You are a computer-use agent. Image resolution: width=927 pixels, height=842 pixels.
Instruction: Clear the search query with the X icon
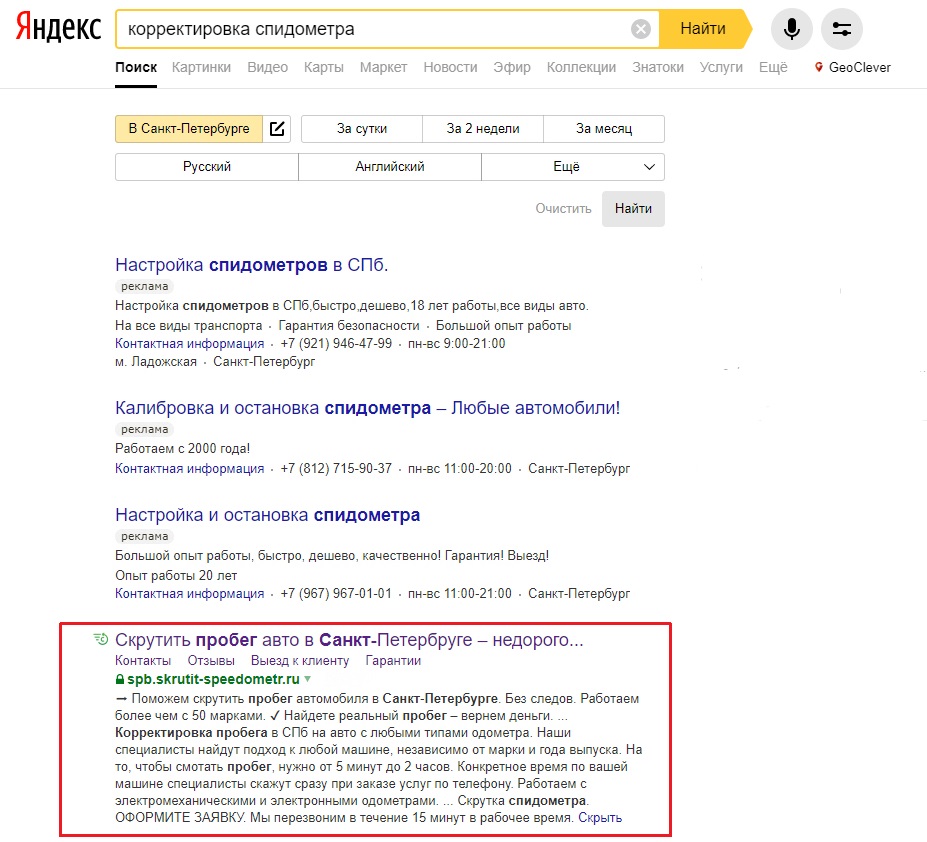point(641,28)
